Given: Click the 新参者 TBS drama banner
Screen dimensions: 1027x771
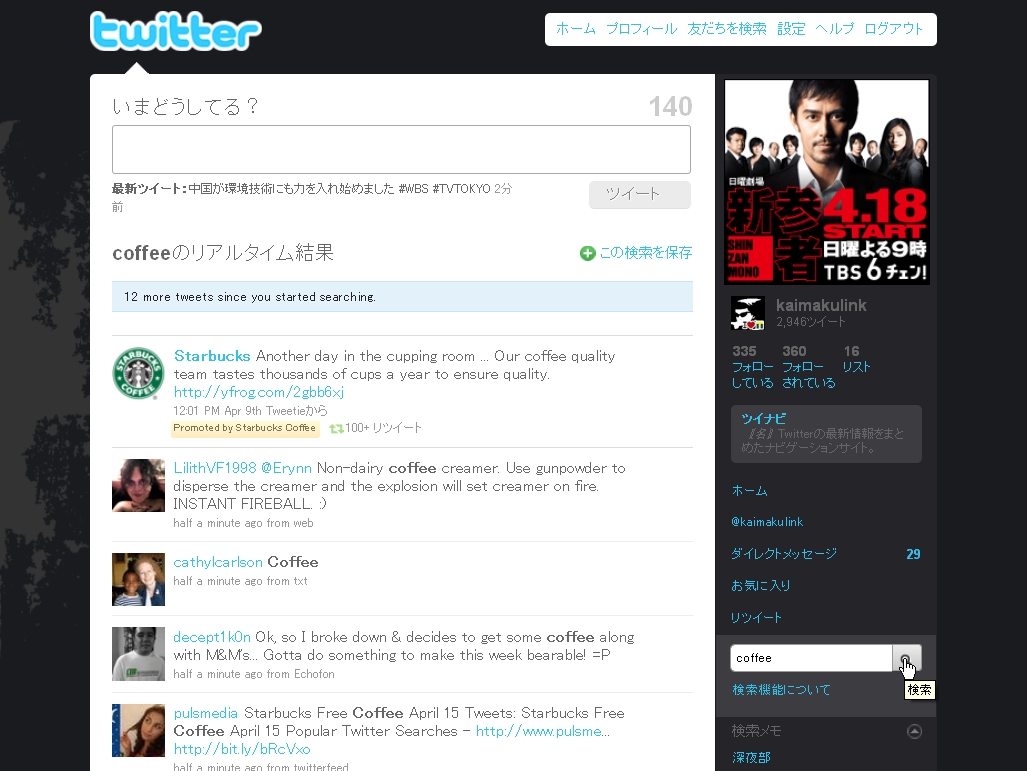Looking at the screenshot, I should (827, 182).
